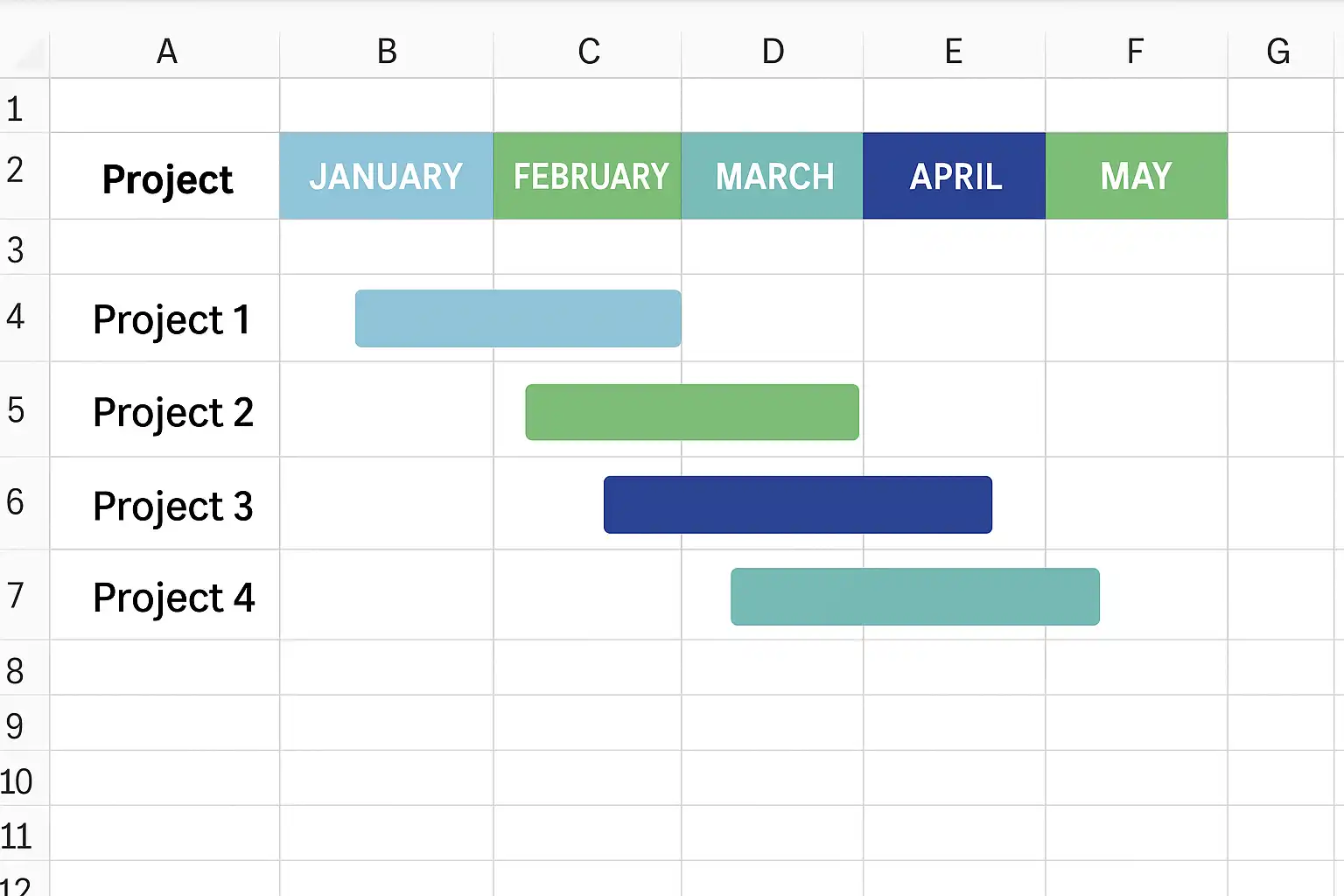The width and height of the screenshot is (1344, 896).
Task: Click the dark blue Project 3 bar
Action: (x=798, y=505)
